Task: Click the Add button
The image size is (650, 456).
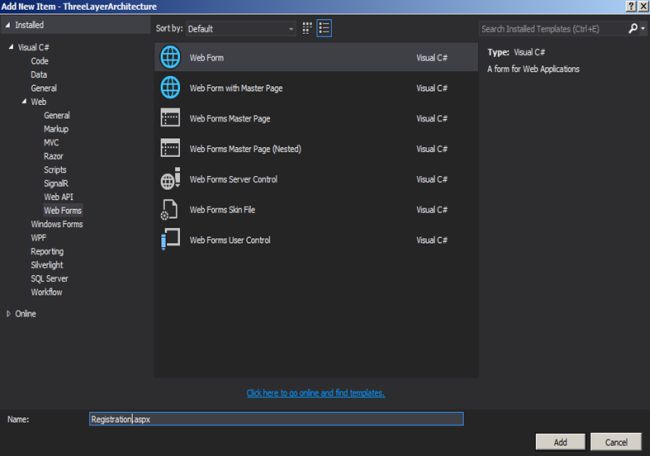Action: click(x=560, y=442)
